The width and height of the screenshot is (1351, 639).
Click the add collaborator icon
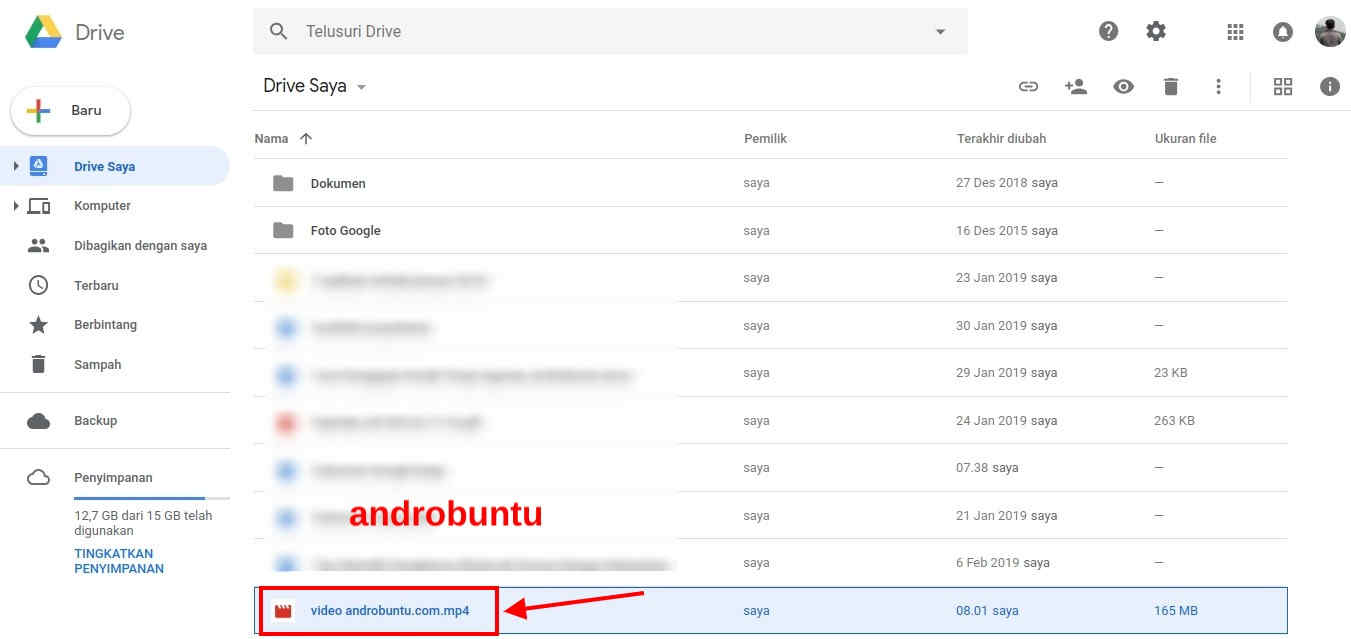[1076, 86]
